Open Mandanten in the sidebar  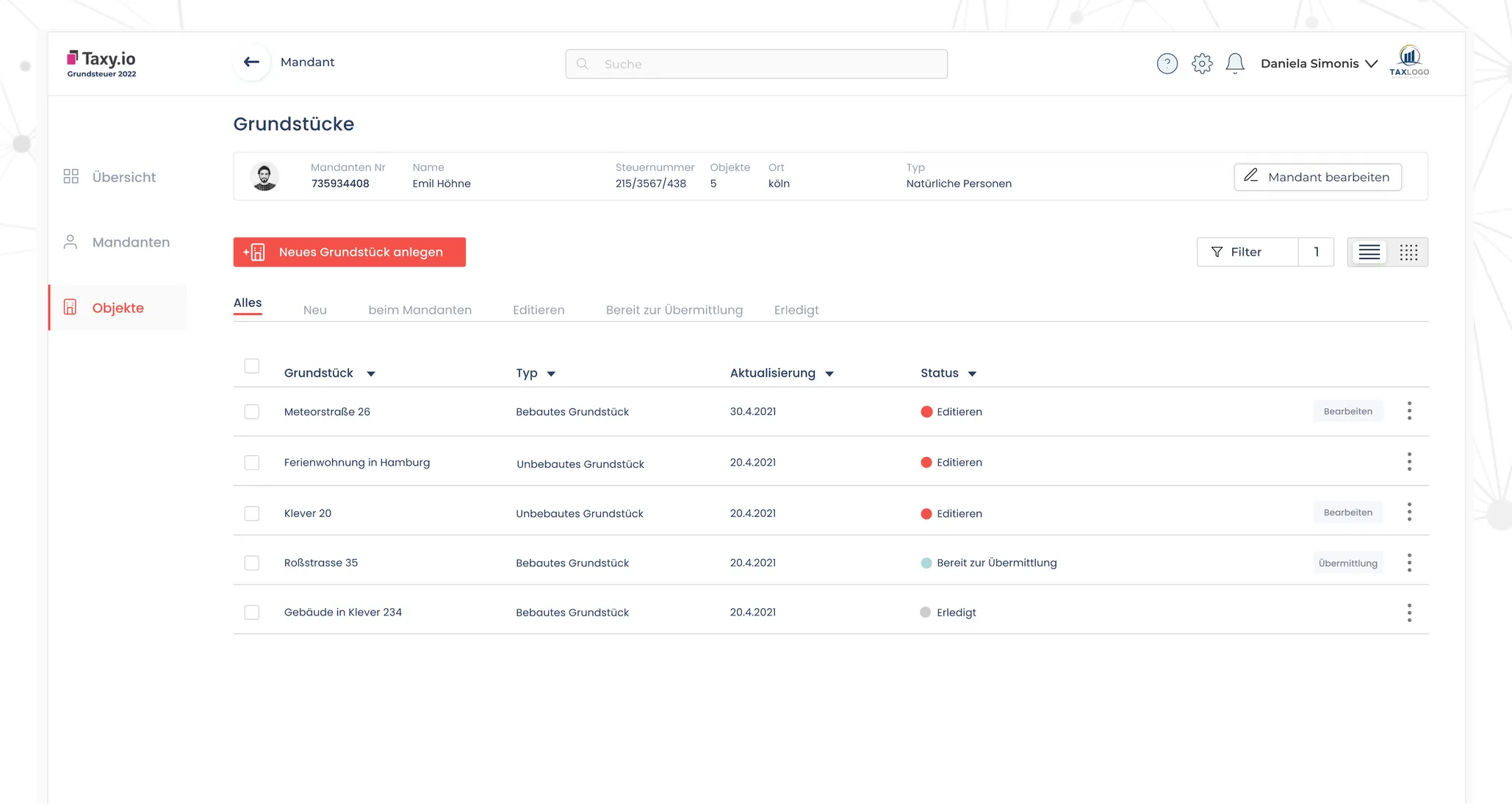[130, 242]
